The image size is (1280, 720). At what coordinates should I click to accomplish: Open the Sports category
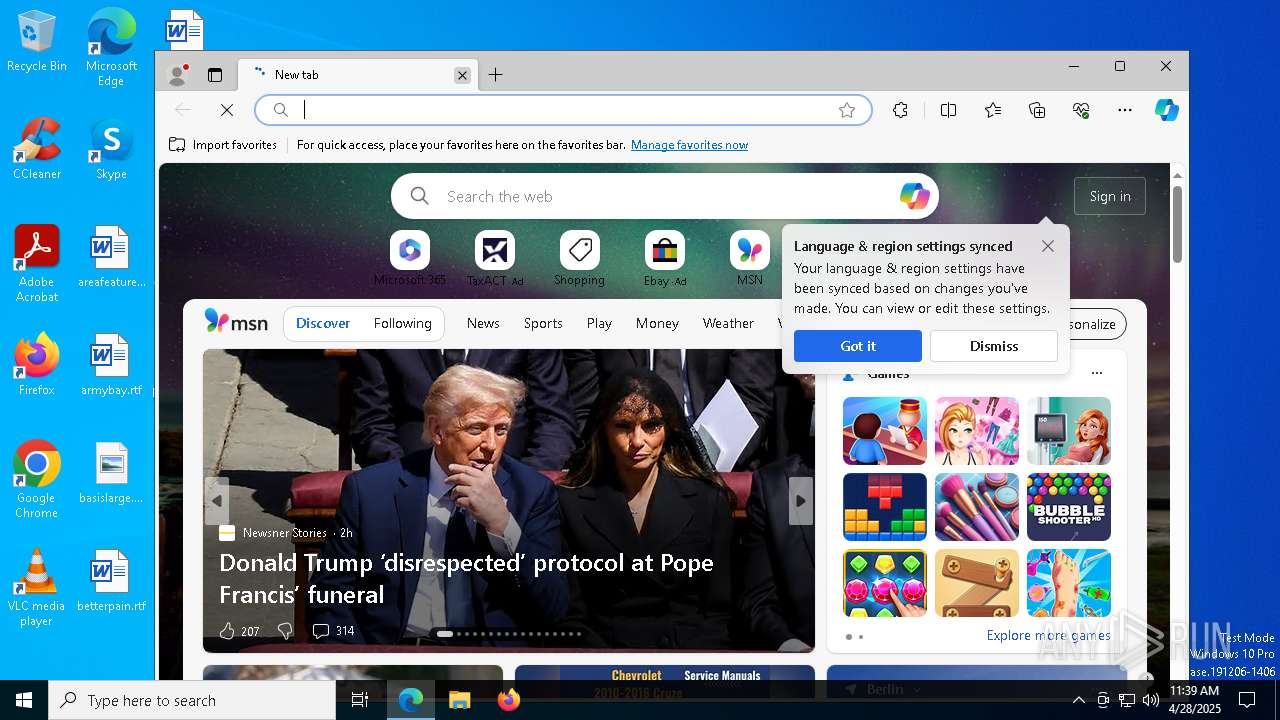coord(543,323)
